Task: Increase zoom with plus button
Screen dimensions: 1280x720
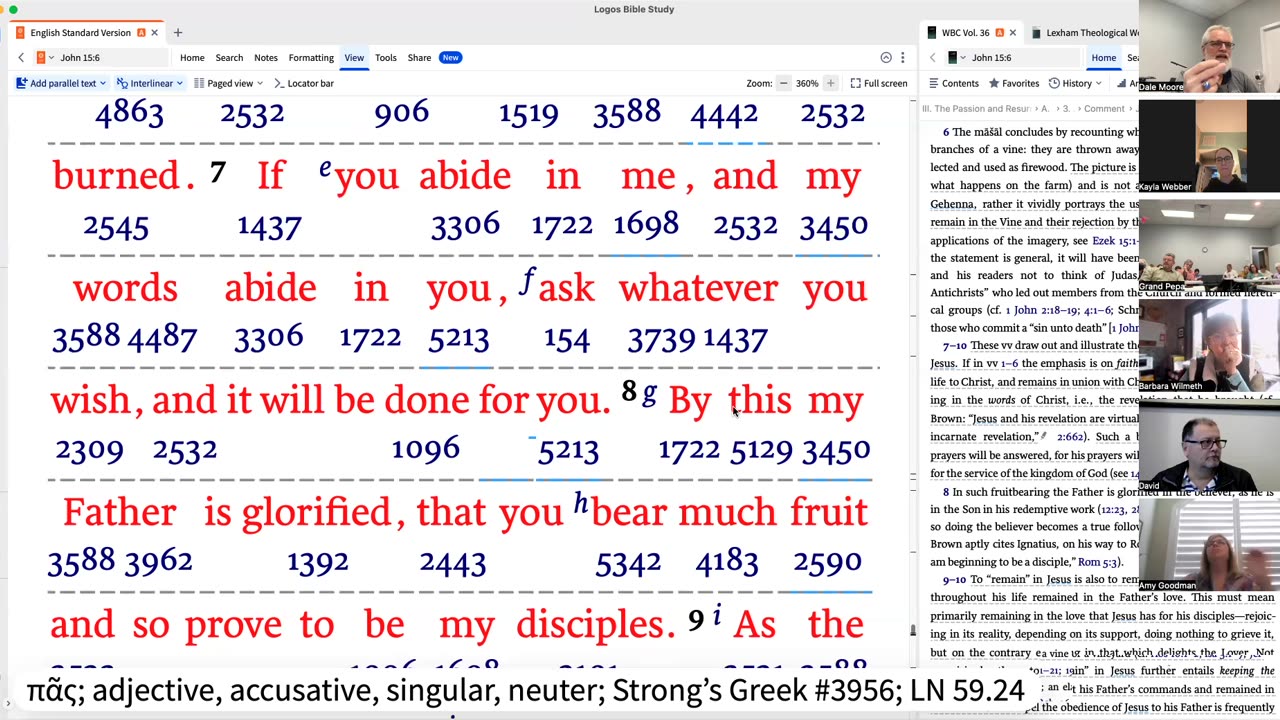Action: point(830,83)
